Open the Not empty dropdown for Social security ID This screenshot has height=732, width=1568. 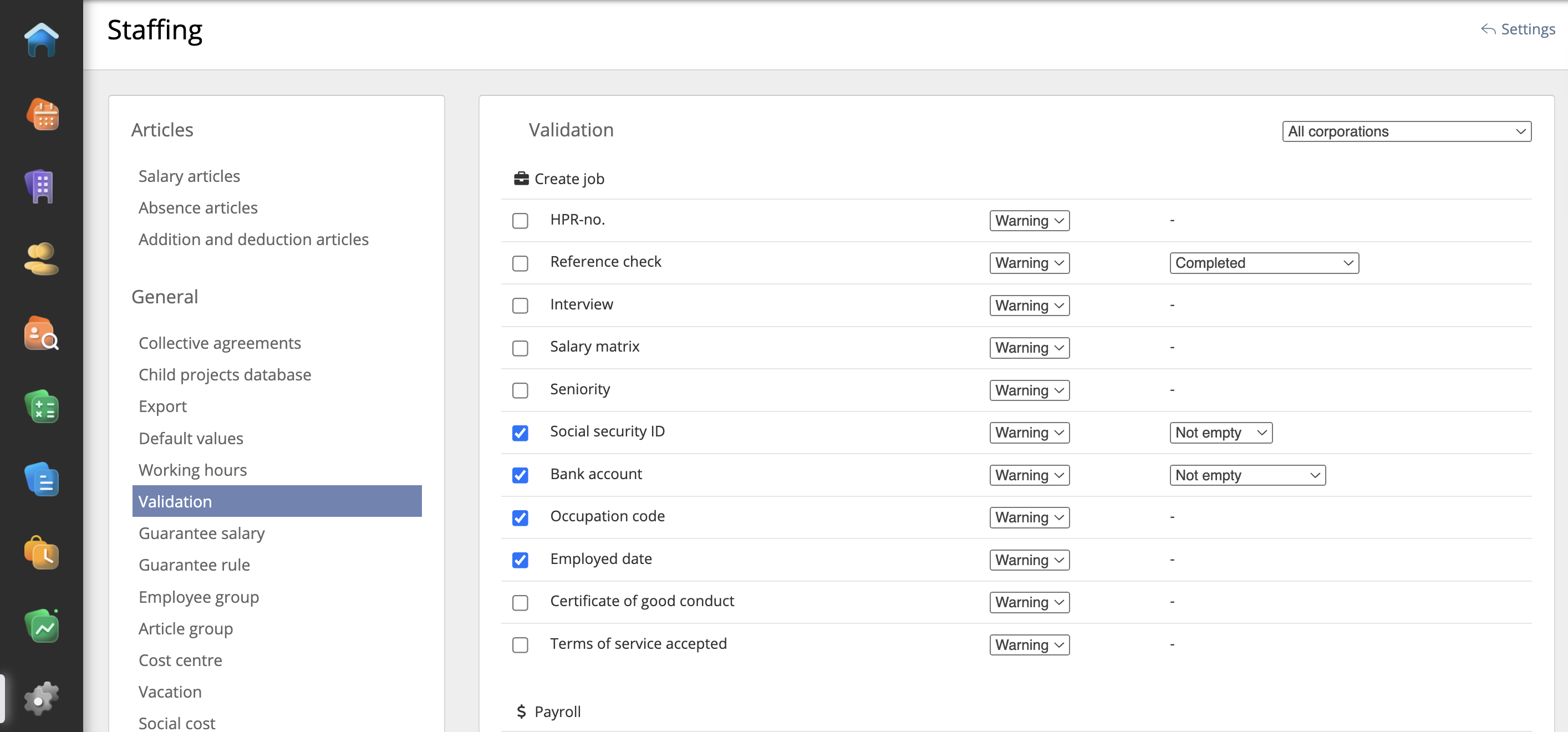(x=1220, y=433)
